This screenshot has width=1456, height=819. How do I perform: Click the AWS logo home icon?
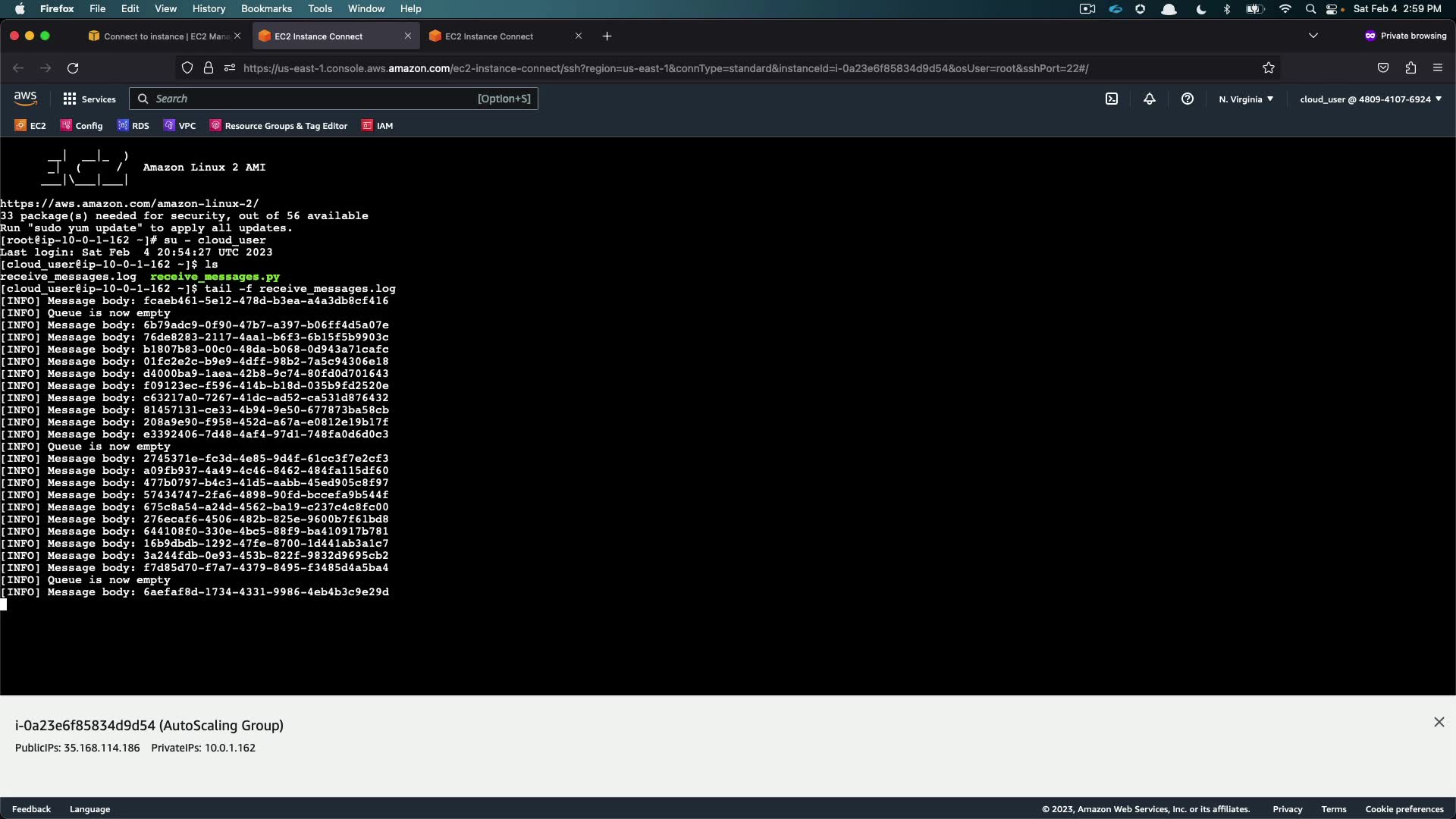(x=25, y=99)
